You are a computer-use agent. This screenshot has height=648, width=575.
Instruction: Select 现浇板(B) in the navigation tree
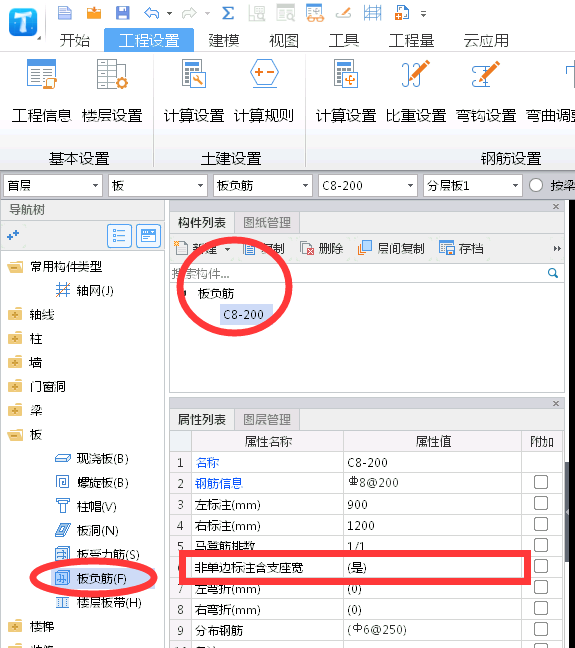92,458
